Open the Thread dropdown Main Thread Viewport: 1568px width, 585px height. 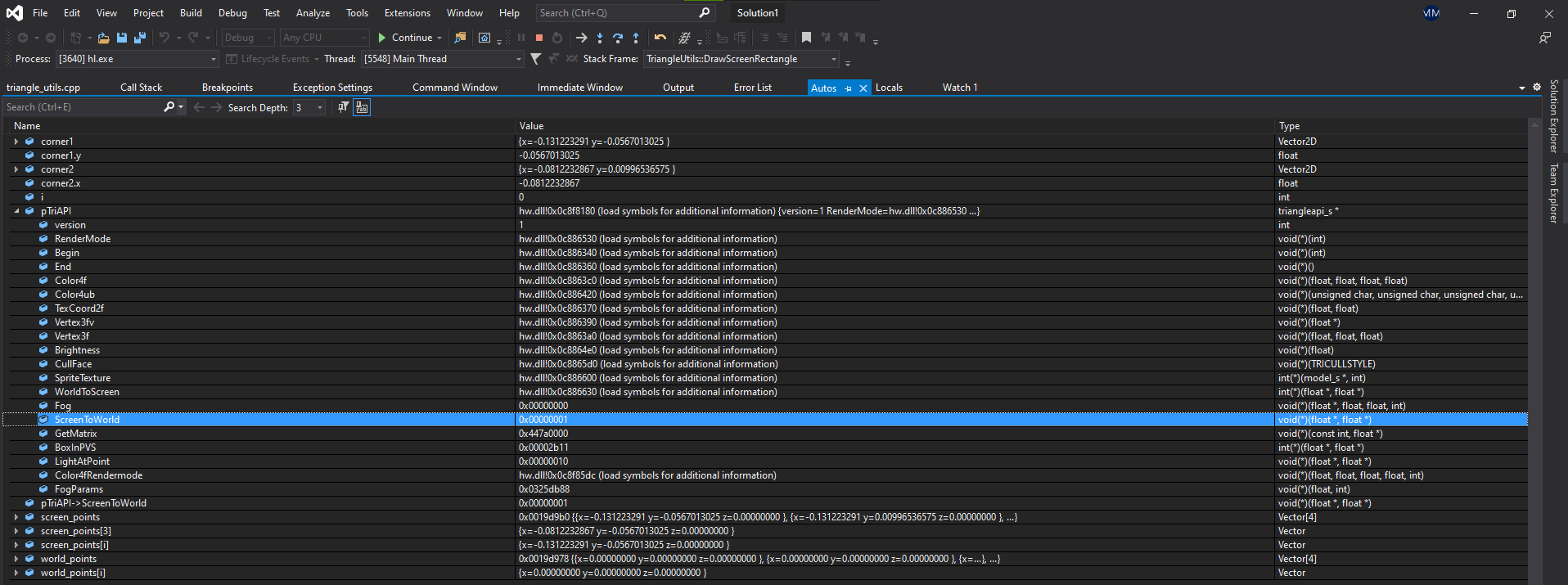point(442,59)
